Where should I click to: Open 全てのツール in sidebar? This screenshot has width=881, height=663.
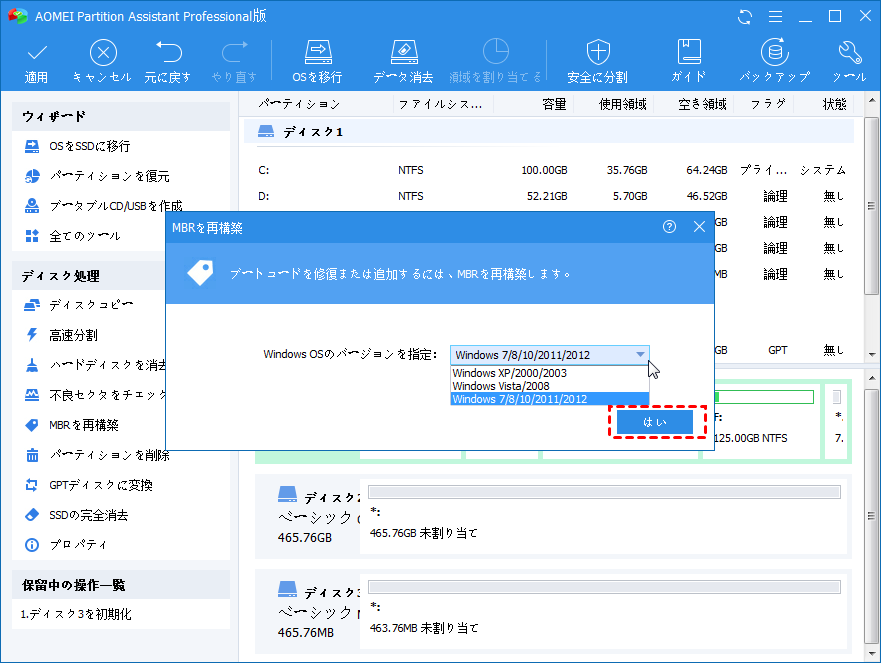[x=72, y=236]
